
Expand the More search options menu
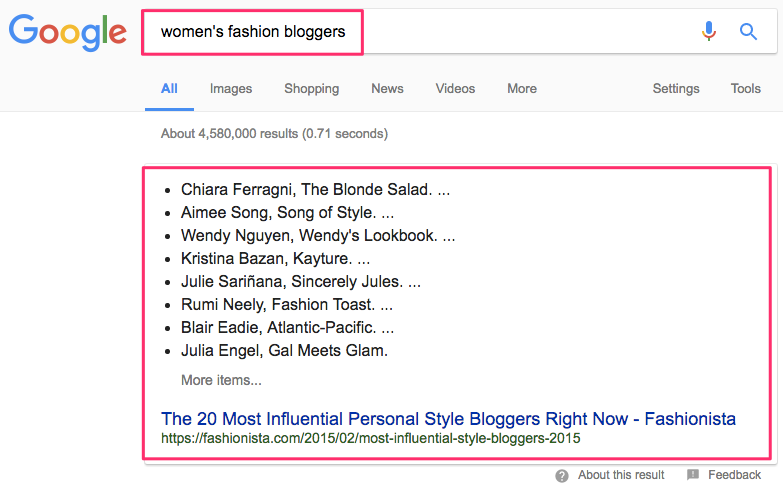click(522, 88)
